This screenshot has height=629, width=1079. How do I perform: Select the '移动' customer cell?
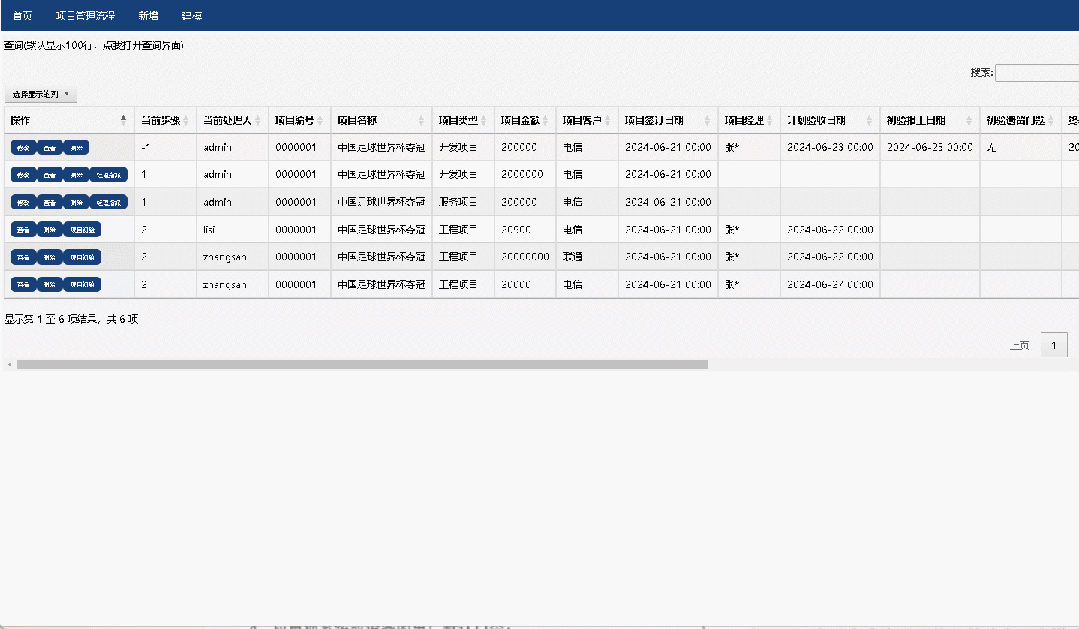tap(587, 257)
